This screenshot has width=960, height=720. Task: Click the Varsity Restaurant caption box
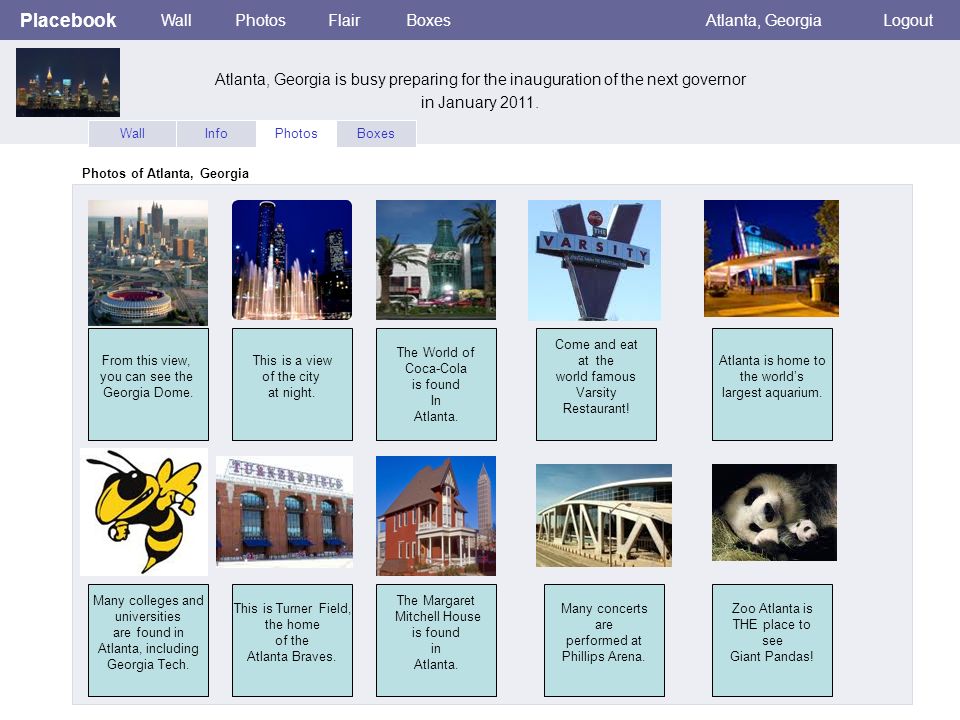(x=596, y=384)
